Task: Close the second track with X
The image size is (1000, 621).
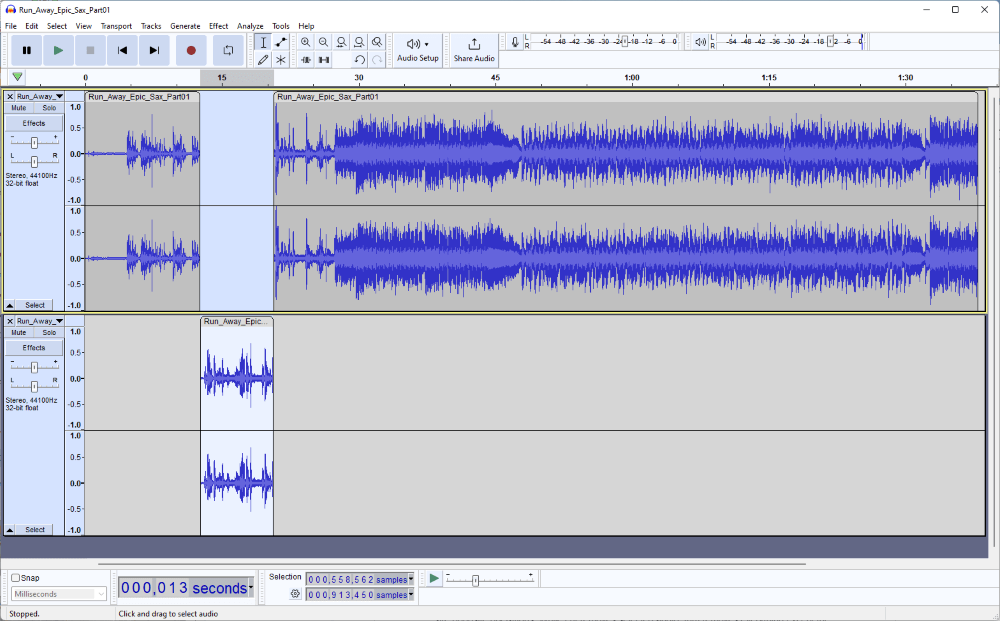Action: click(x=10, y=321)
